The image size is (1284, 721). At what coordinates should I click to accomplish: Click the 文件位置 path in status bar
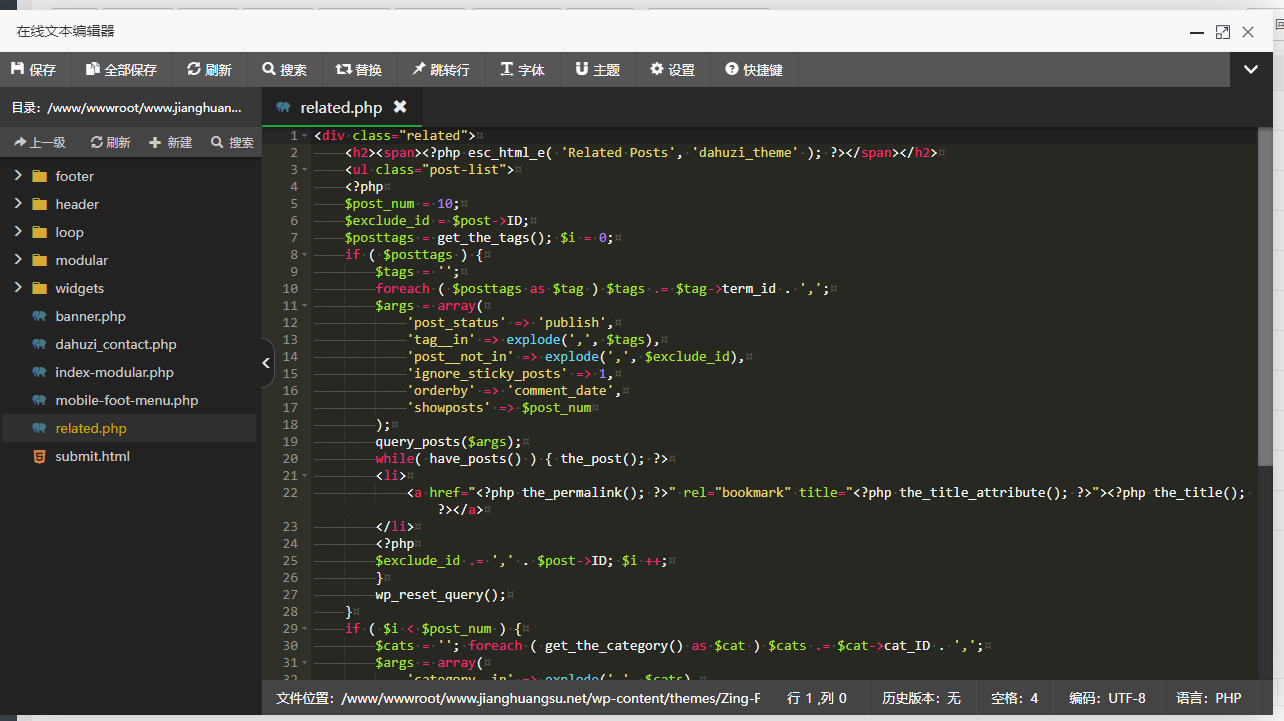[518, 698]
